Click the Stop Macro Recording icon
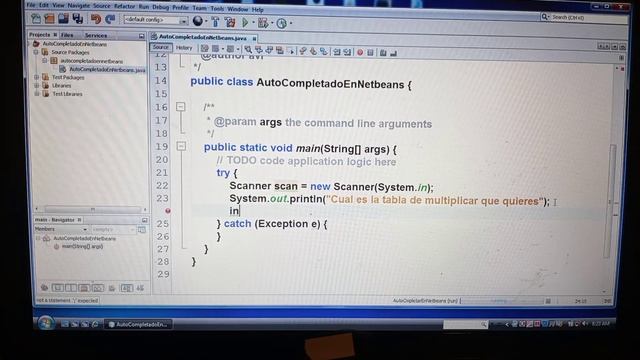The height and width of the screenshot is (360, 640). pyautogui.click(x=370, y=52)
